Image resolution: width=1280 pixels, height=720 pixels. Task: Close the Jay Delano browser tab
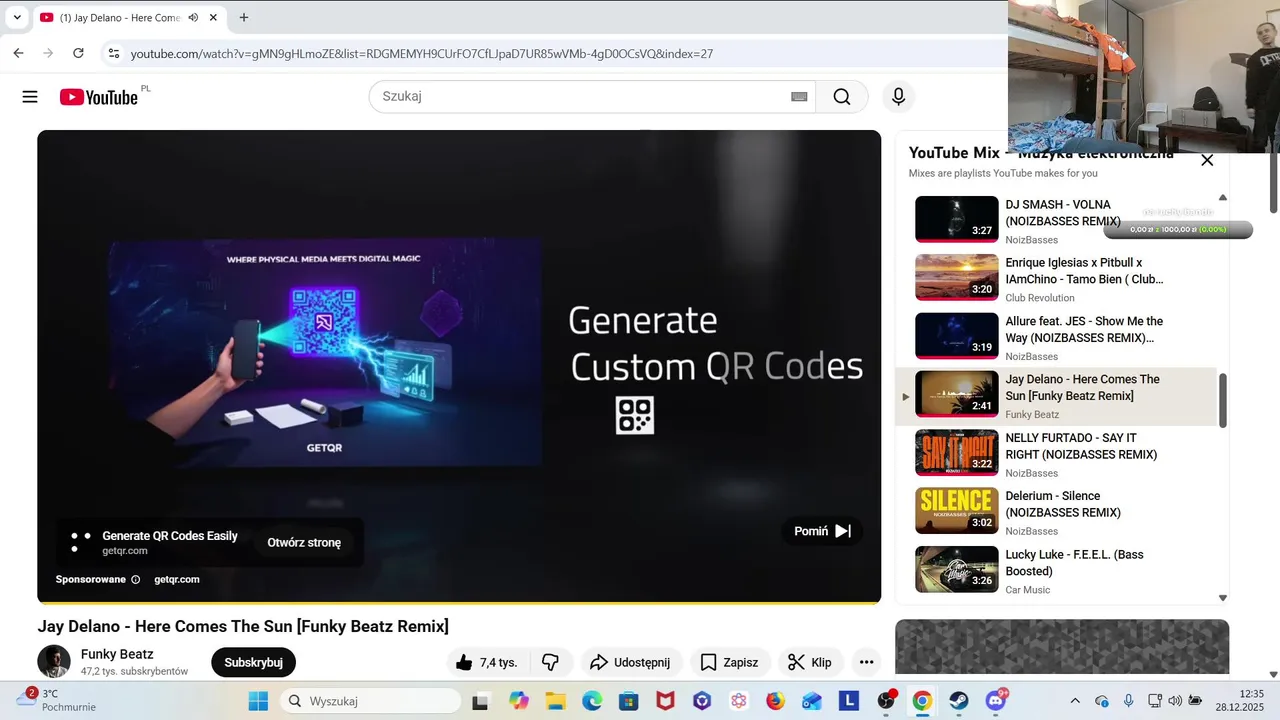click(213, 17)
